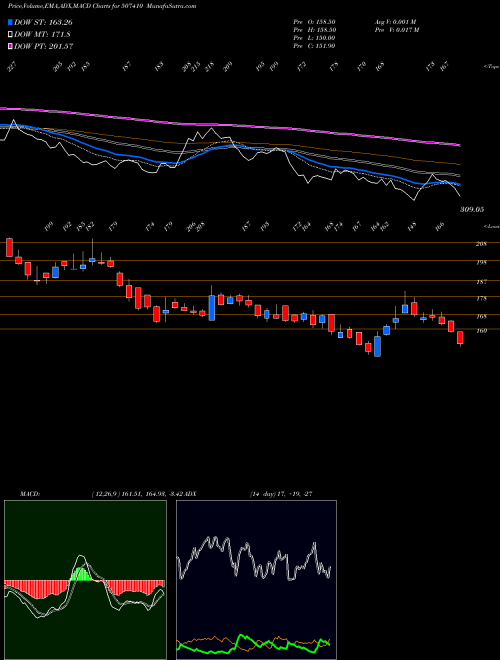Image resolution: width=500 pixels, height=660 pixels.
Task: Click the Pre C: 151.90 value
Action: (314, 46)
